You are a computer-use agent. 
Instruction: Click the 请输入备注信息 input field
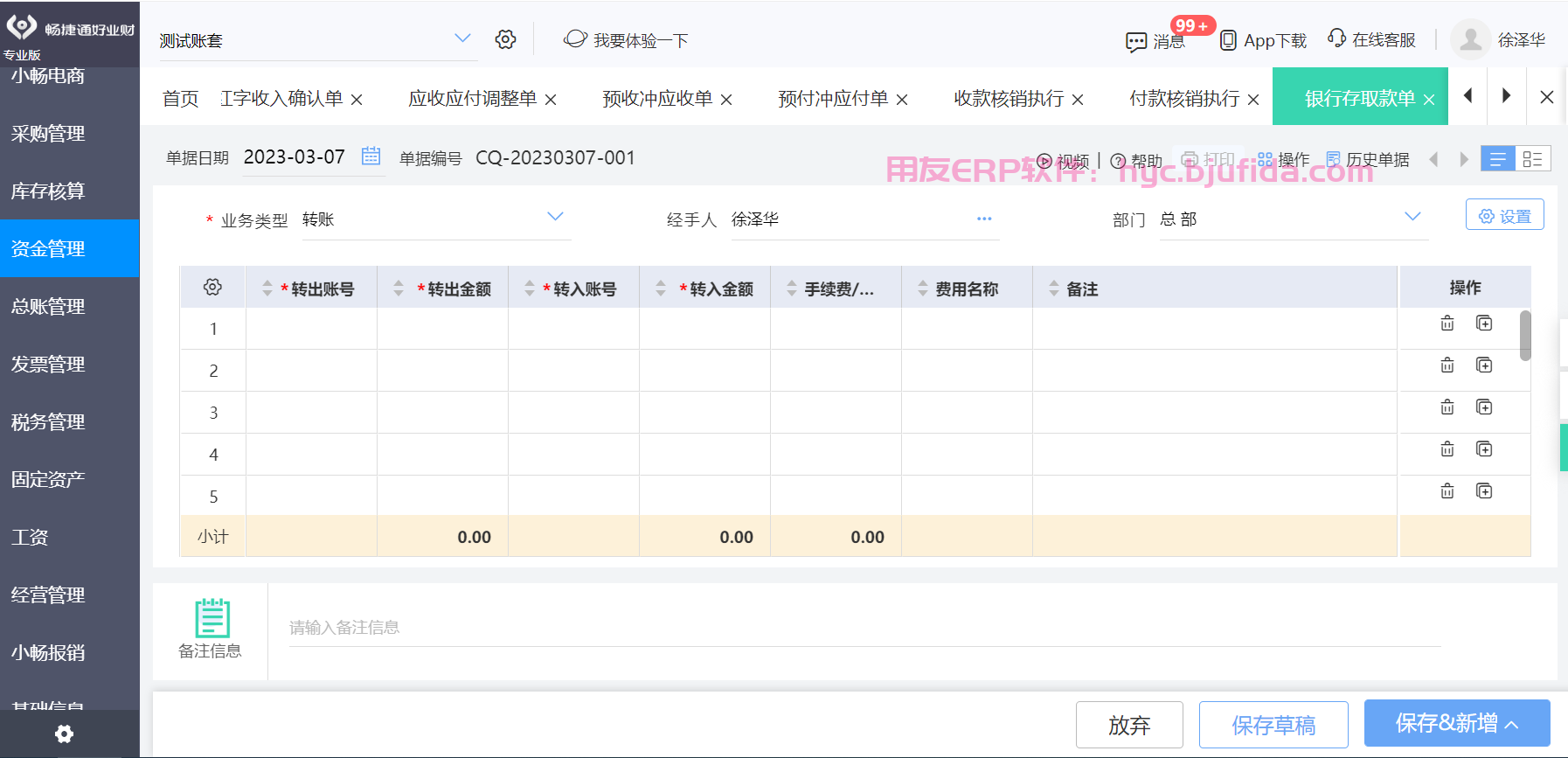point(864,627)
